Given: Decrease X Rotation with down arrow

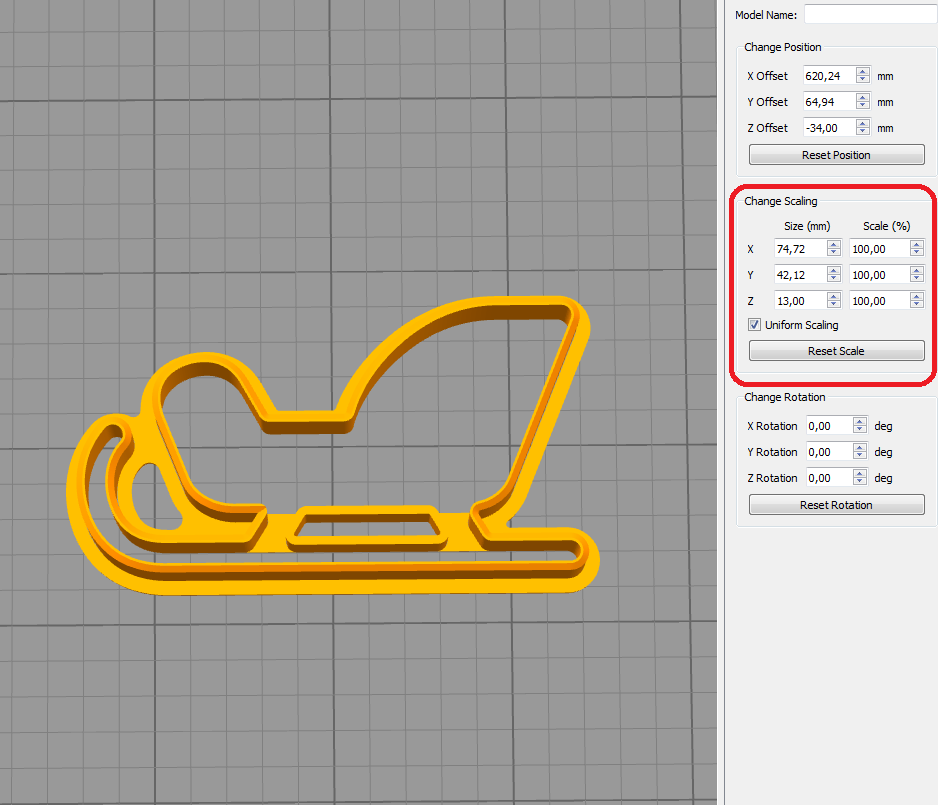Looking at the screenshot, I should coord(860,431).
